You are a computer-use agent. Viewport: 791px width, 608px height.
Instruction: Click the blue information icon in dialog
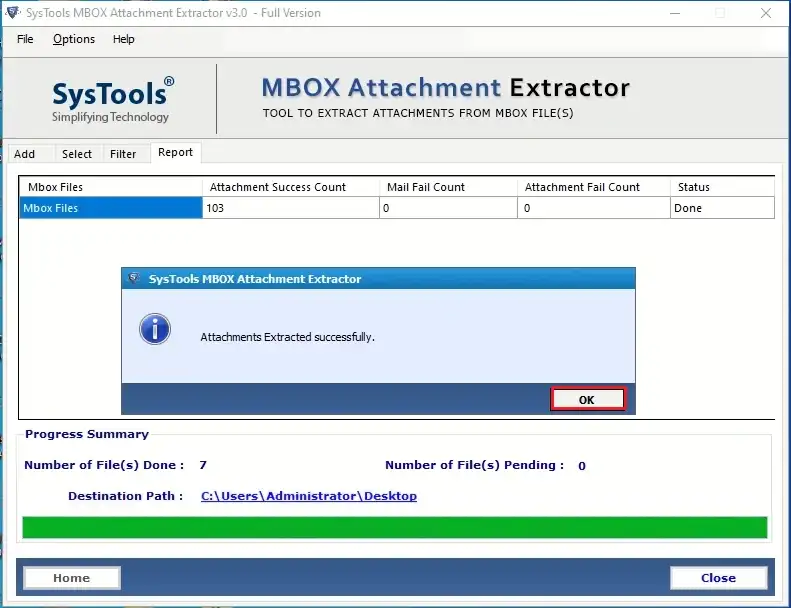click(x=155, y=329)
